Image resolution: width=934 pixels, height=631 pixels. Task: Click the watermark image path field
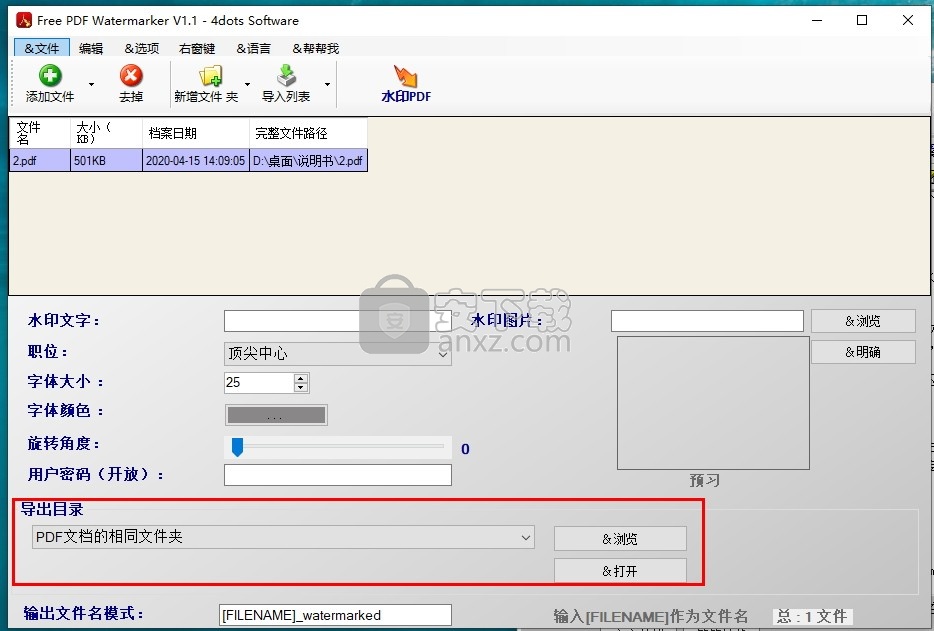pos(707,321)
